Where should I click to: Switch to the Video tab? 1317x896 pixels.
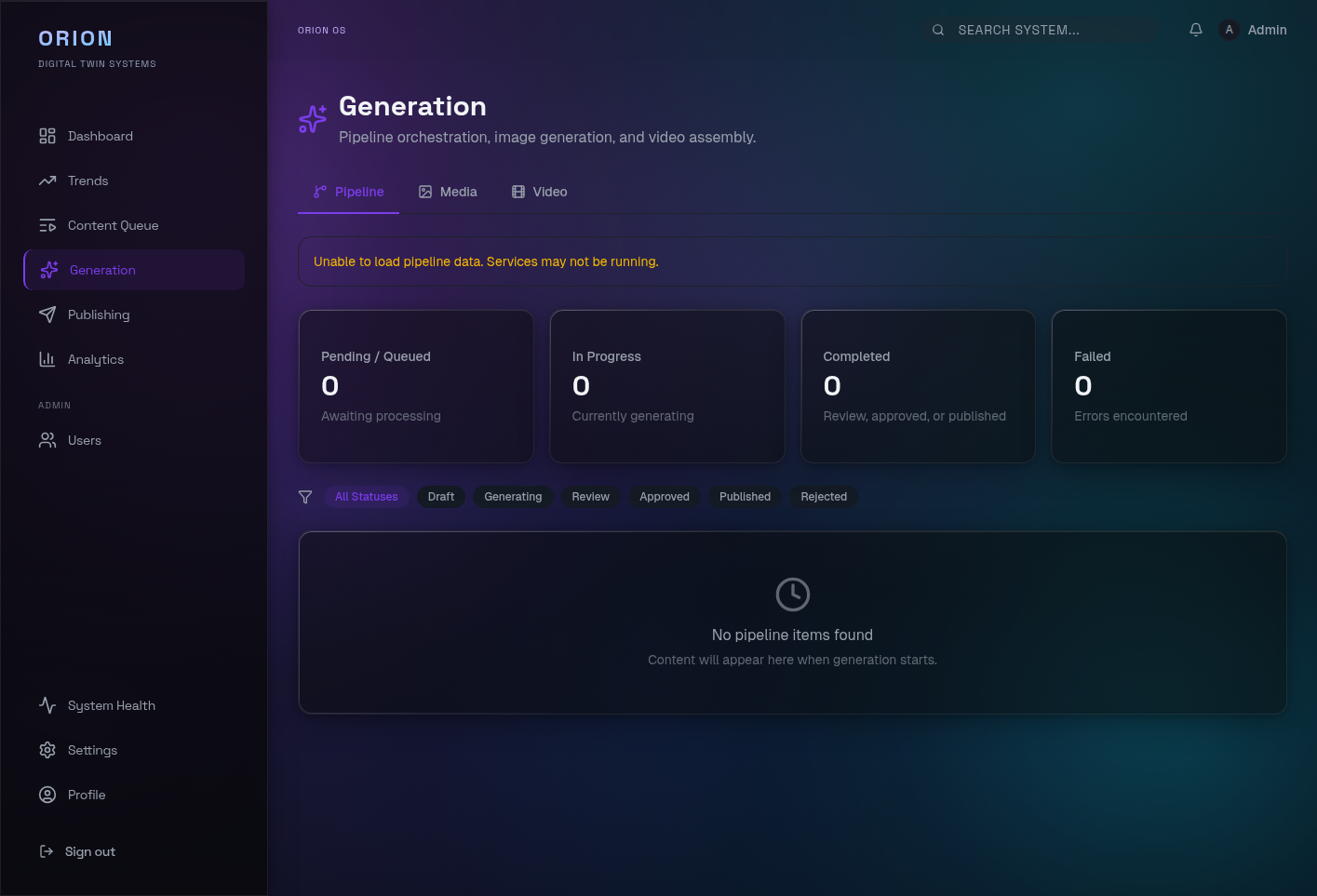[x=540, y=192]
